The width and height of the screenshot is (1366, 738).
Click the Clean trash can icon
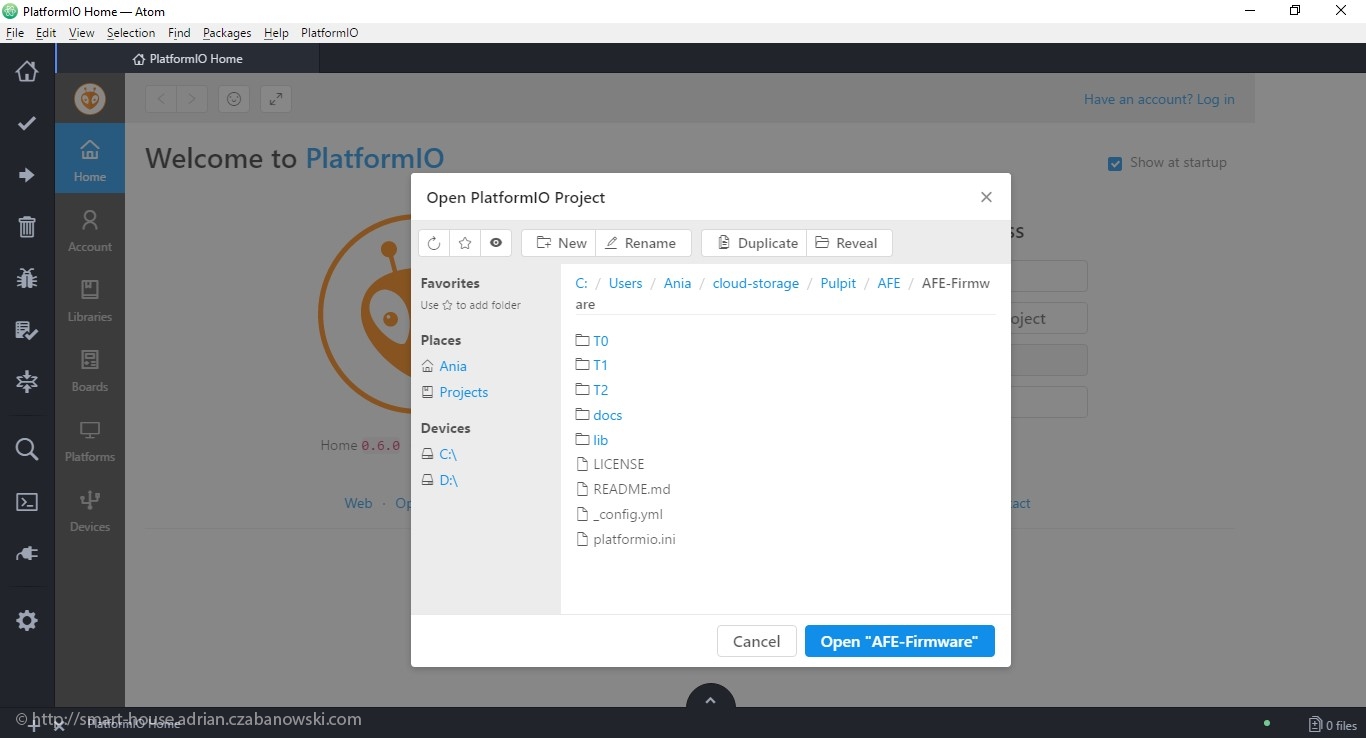coord(27,227)
